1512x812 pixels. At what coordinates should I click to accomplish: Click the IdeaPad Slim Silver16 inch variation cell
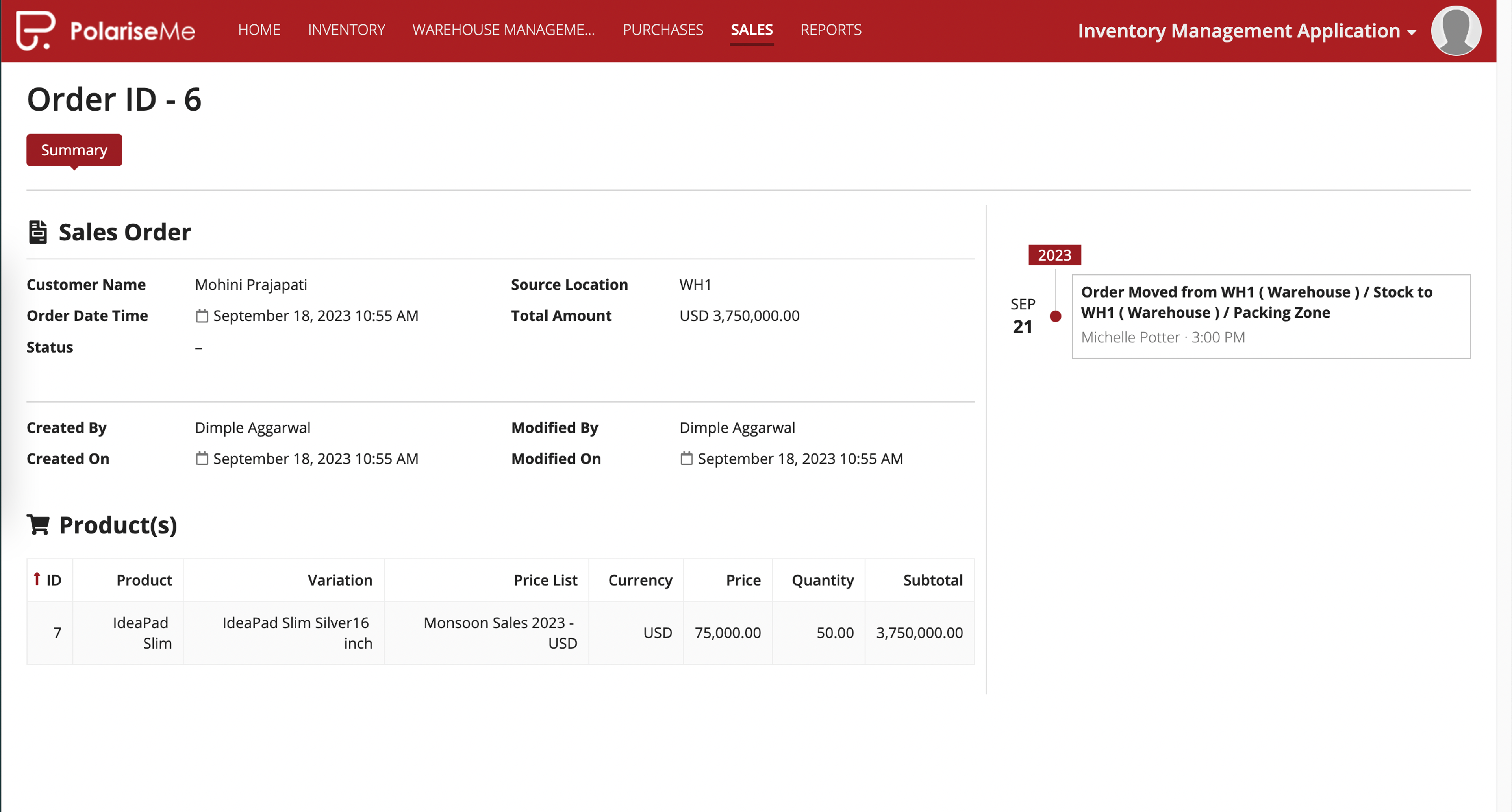(283, 633)
